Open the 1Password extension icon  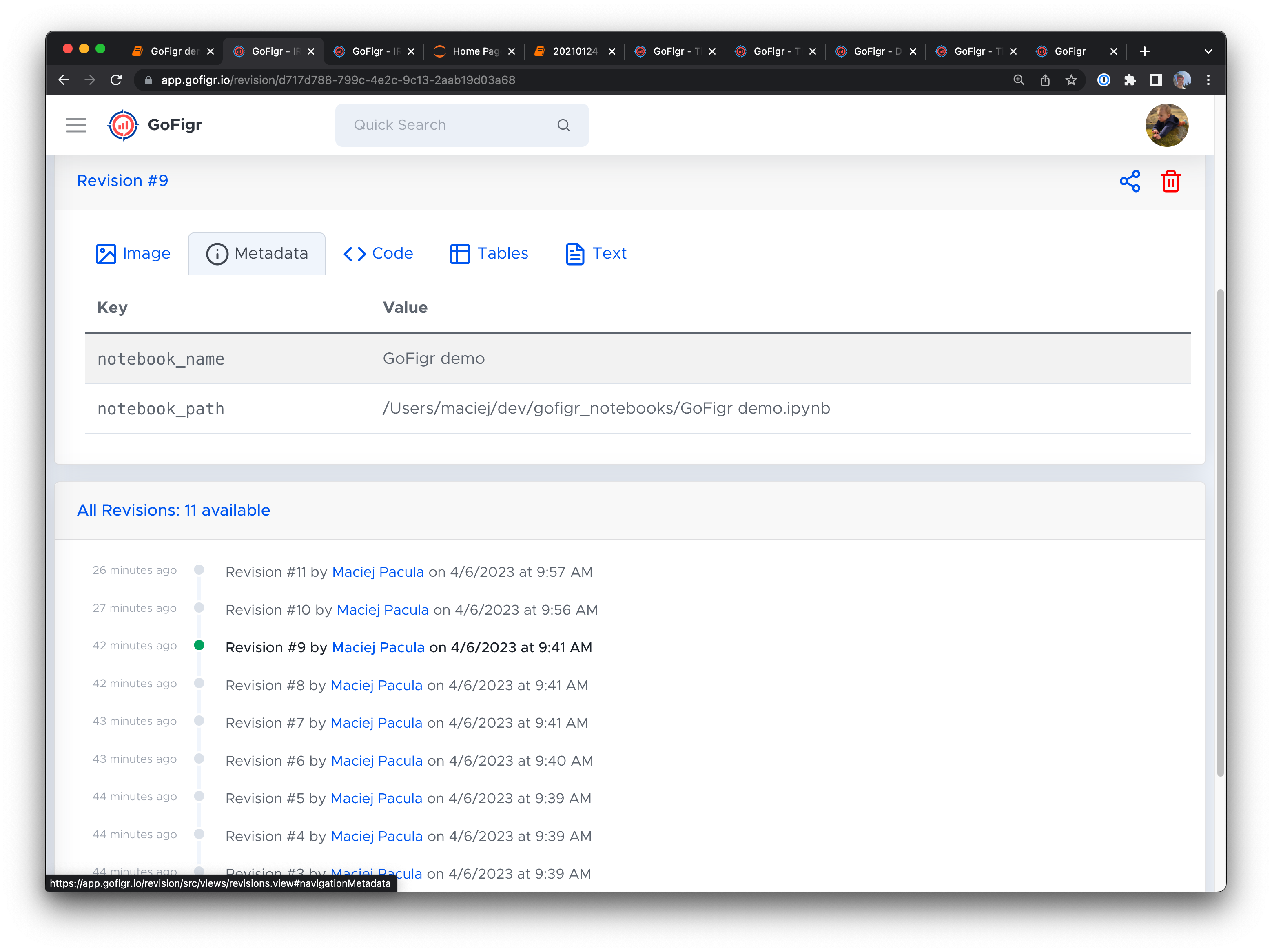coord(1104,80)
